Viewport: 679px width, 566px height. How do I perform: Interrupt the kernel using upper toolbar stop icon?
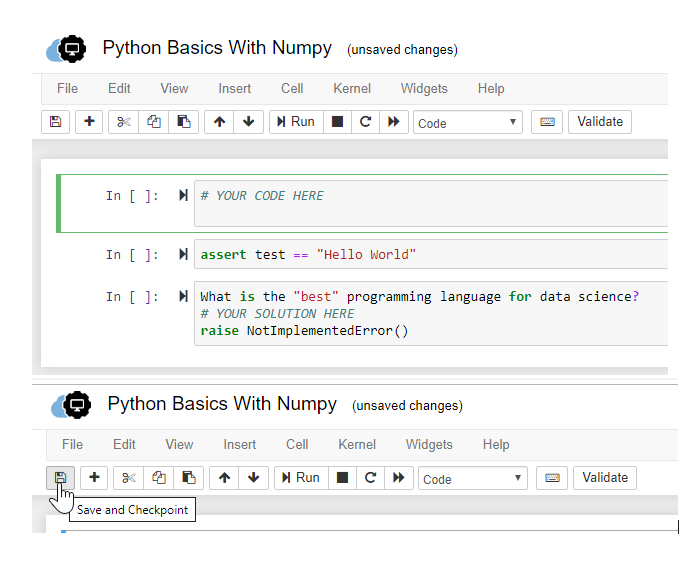click(x=337, y=122)
